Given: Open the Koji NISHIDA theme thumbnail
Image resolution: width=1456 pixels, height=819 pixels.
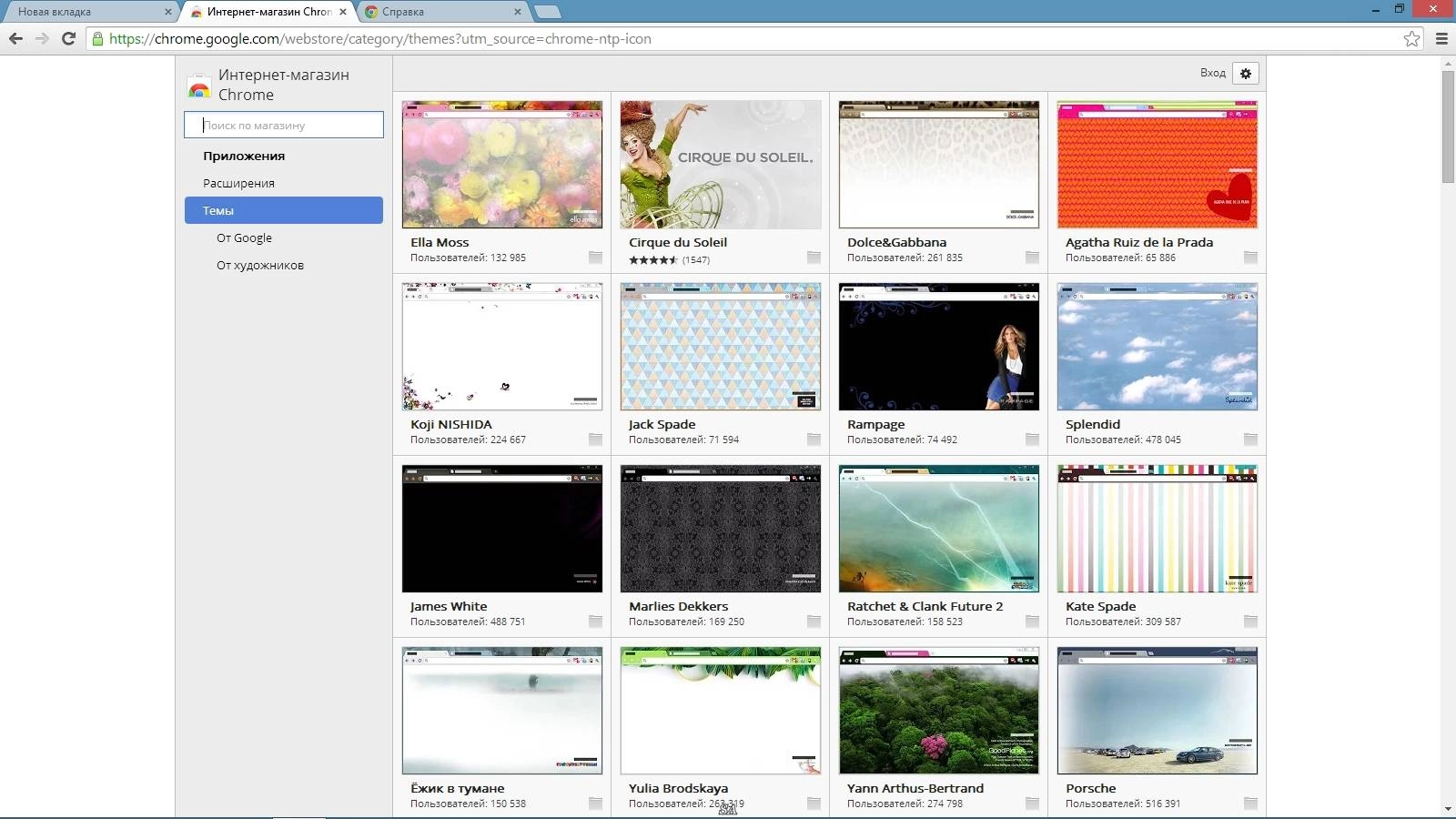Looking at the screenshot, I should (502, 347).
